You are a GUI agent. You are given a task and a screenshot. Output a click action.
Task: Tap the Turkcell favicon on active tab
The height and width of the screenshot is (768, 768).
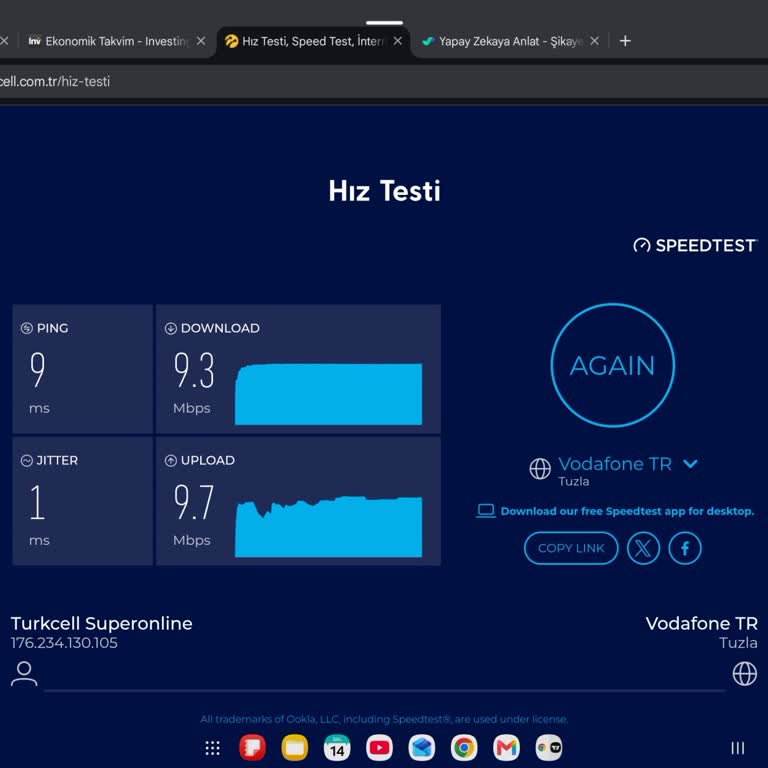(x=231, y=41)
